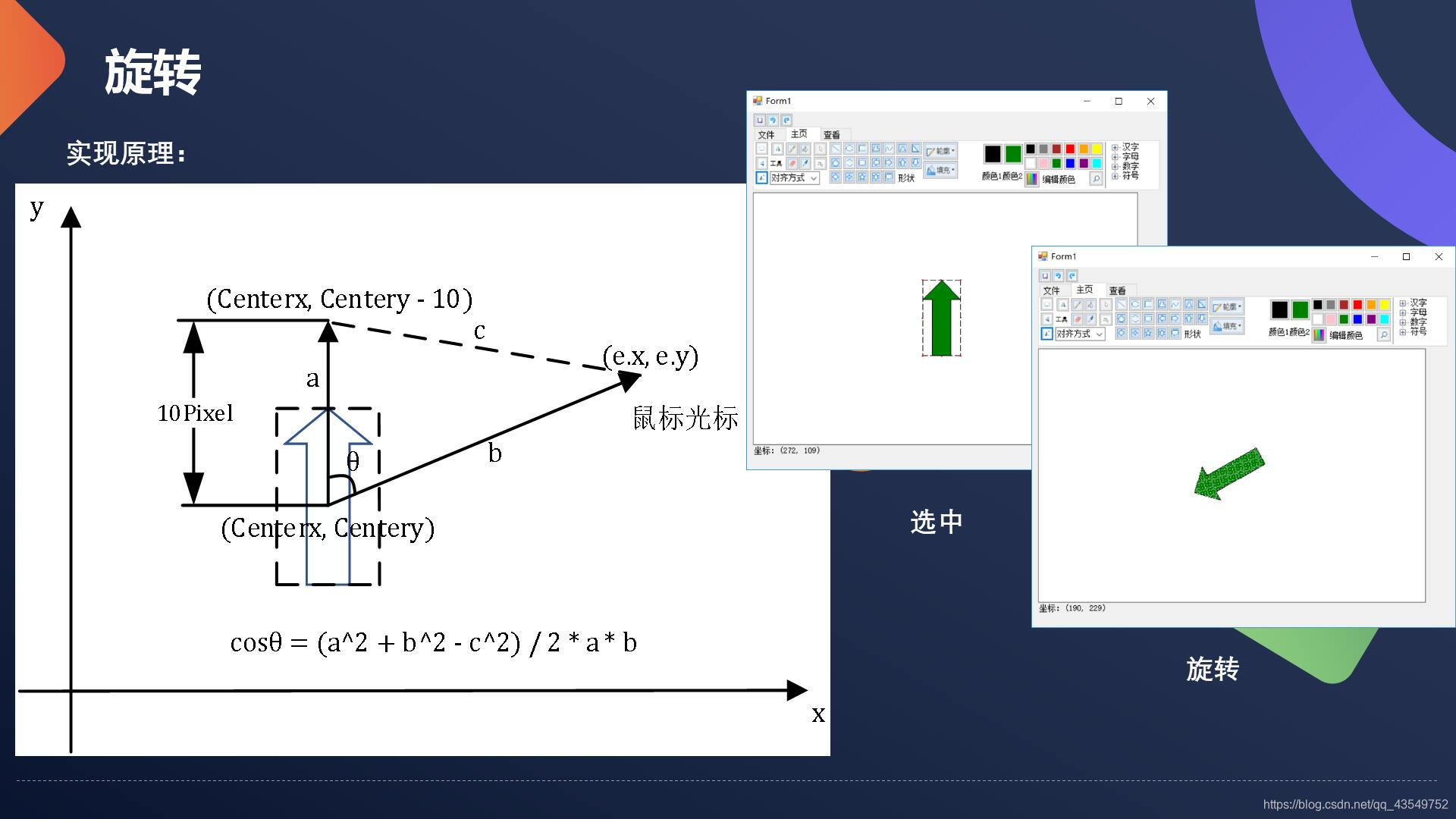
Task: Click rainbow edit-colors icon in front Form1 window
Action: (x=1319, y=335)
